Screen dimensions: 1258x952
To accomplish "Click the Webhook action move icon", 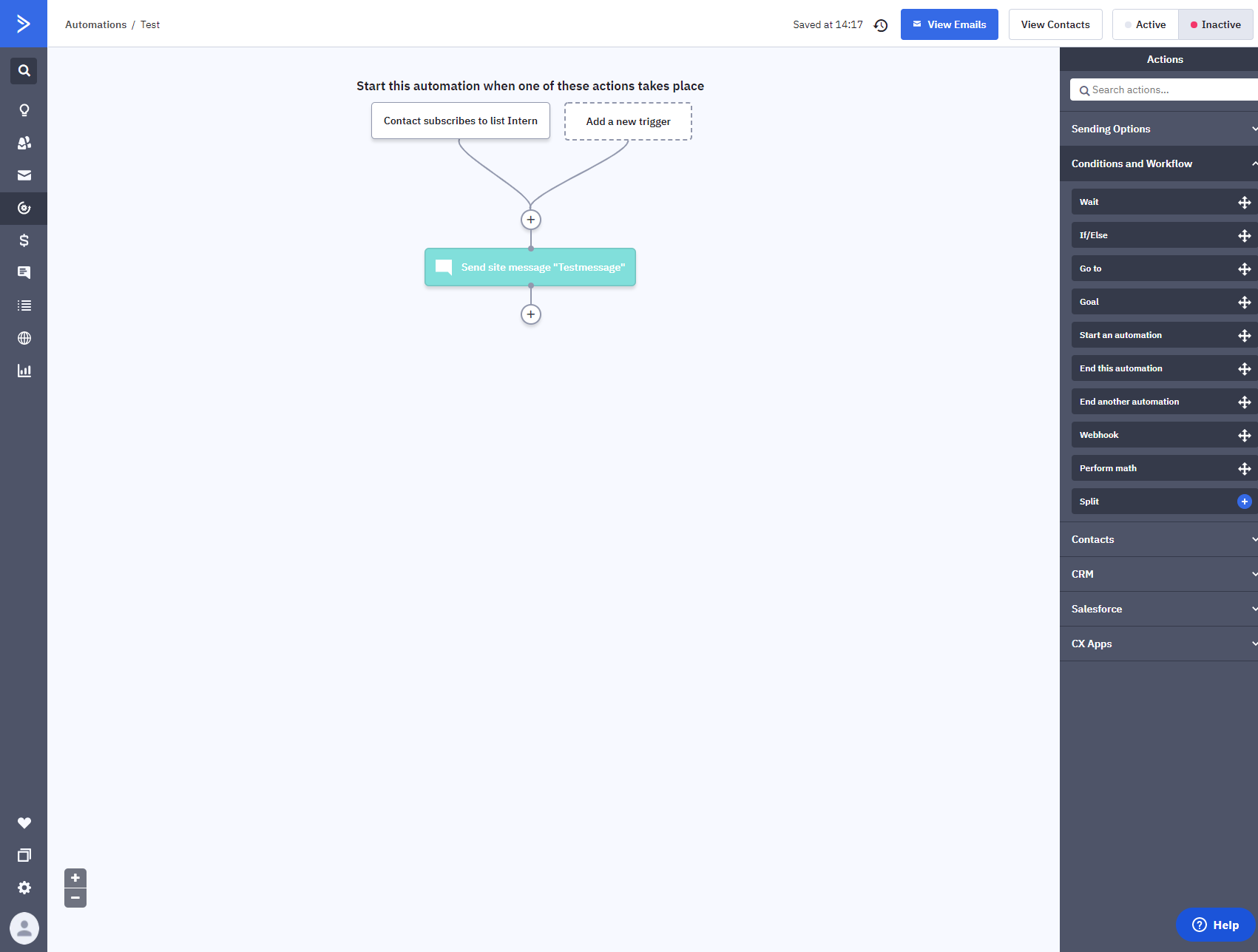I will click(1244, 435).
